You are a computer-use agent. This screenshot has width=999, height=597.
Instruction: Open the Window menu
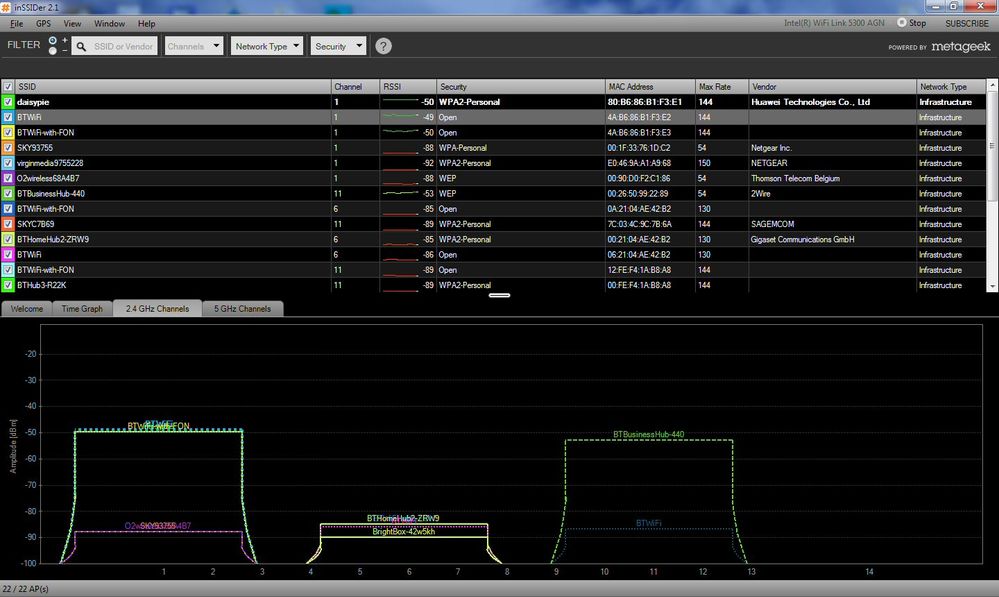[x=110, y=24]
